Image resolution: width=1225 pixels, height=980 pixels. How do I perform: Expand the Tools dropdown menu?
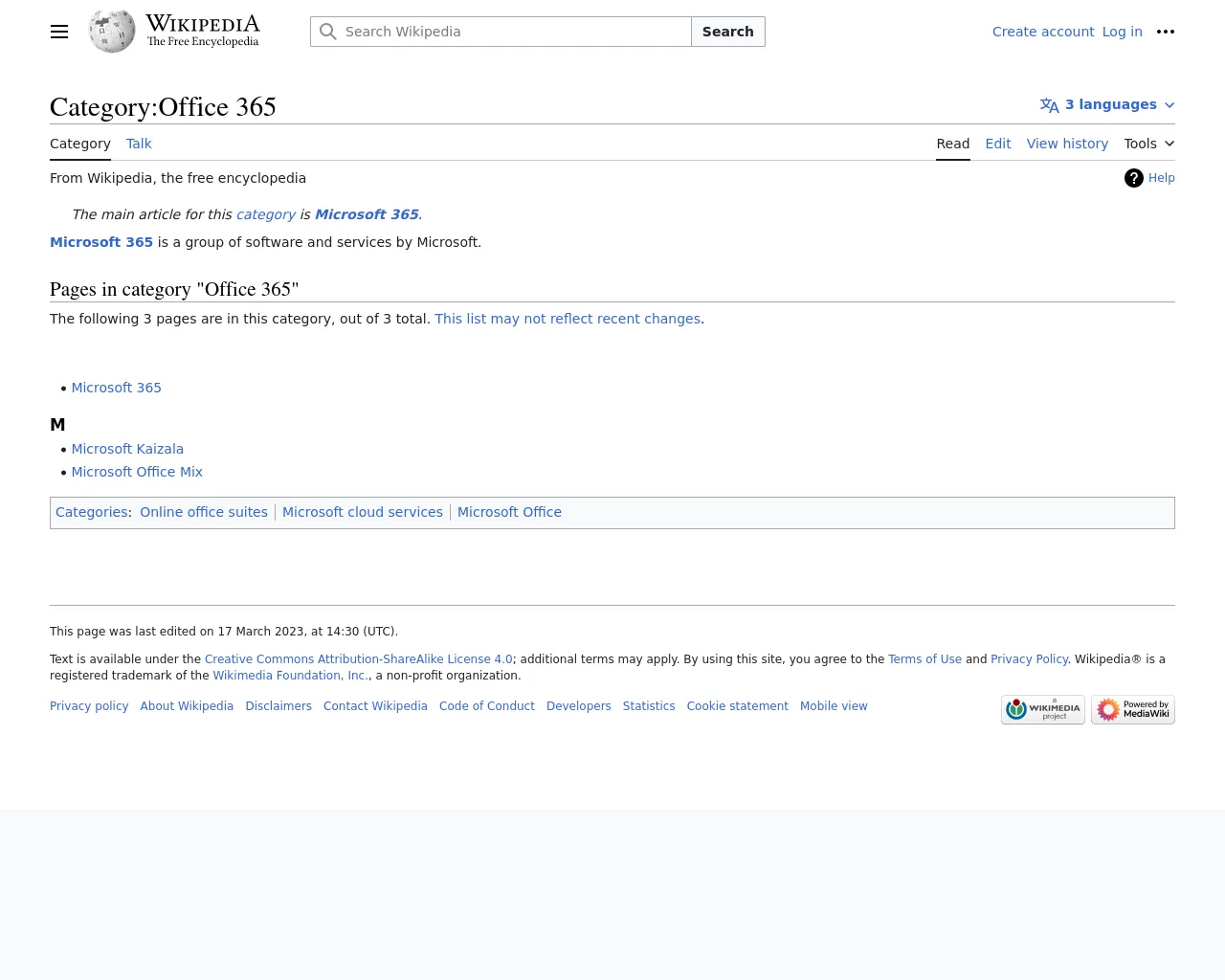(x=1148, y=144)
